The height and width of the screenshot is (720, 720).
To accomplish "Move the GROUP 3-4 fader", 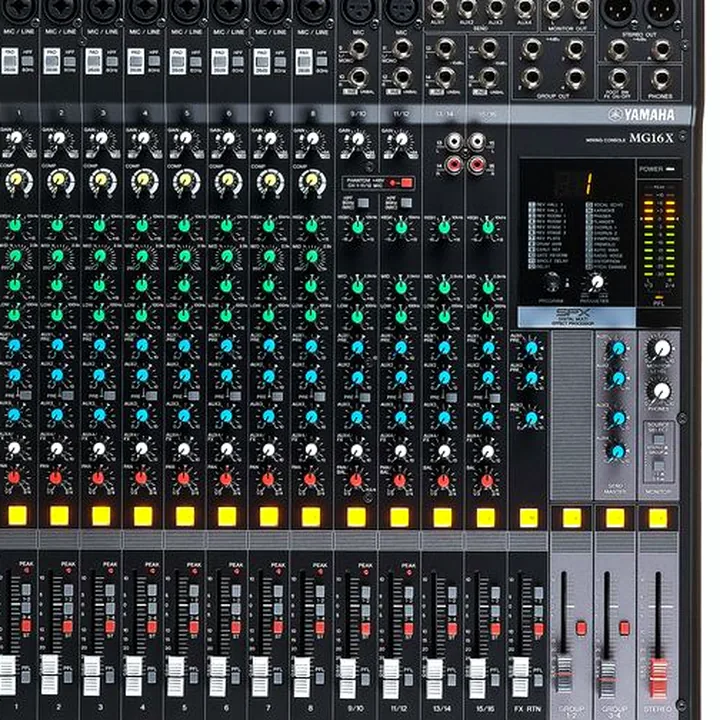I will point(607,679).
